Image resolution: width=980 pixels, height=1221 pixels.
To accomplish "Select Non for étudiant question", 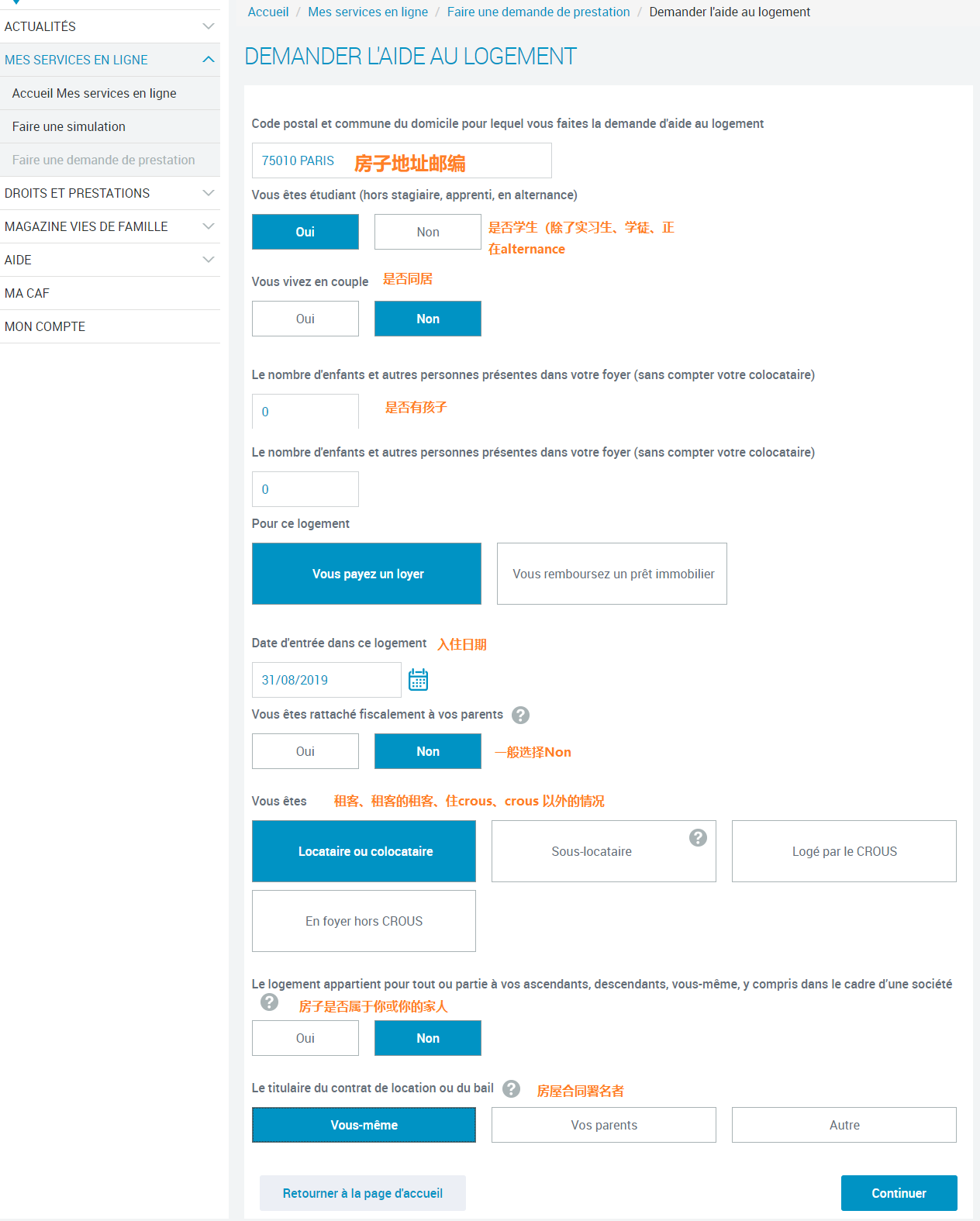I will pyautogui.click(x=428, y=232).
